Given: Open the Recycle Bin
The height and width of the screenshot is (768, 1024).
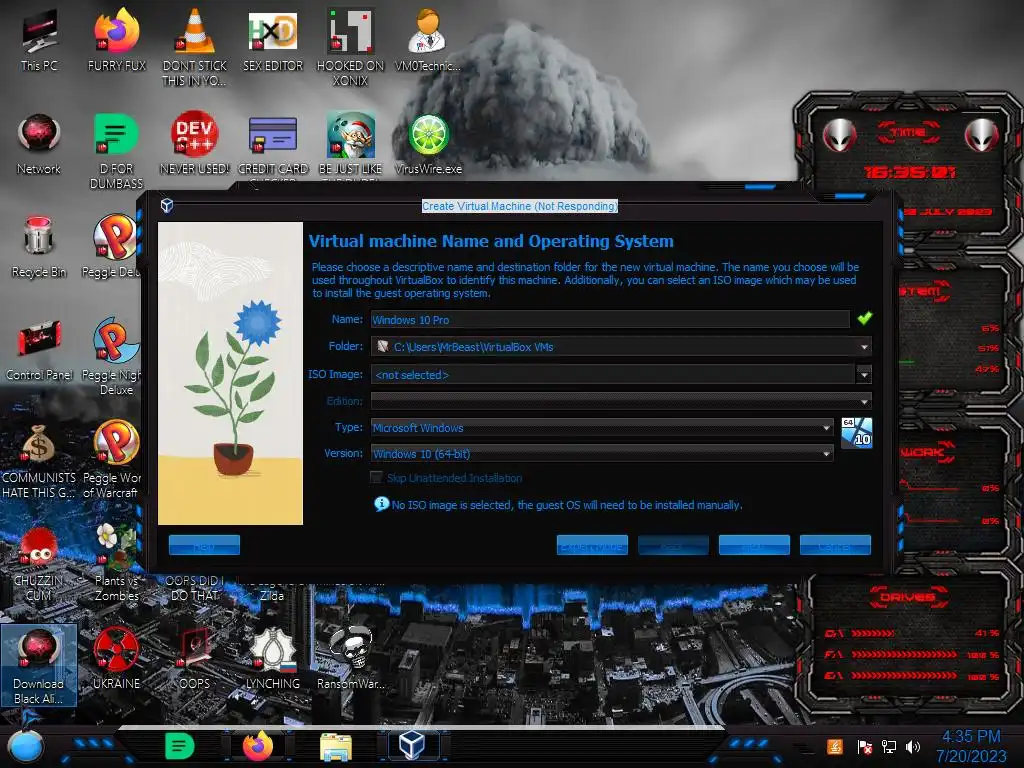Looking at the screenshot, I should click(x=39, y=246).
